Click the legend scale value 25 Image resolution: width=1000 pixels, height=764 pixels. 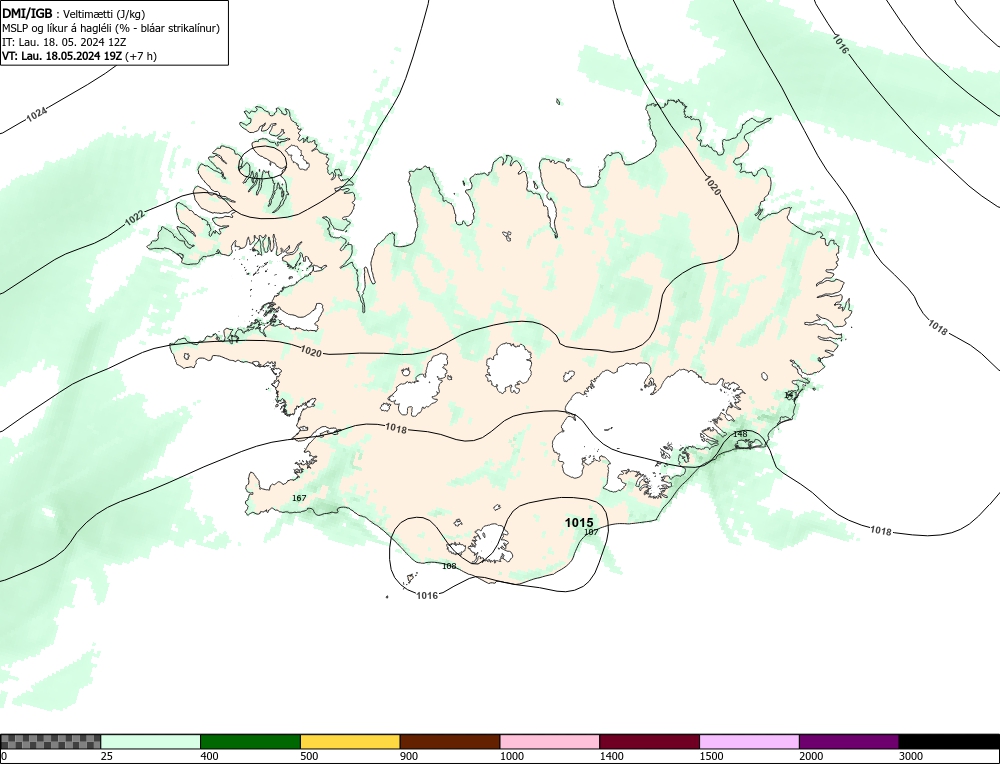(x=107, y=756)
